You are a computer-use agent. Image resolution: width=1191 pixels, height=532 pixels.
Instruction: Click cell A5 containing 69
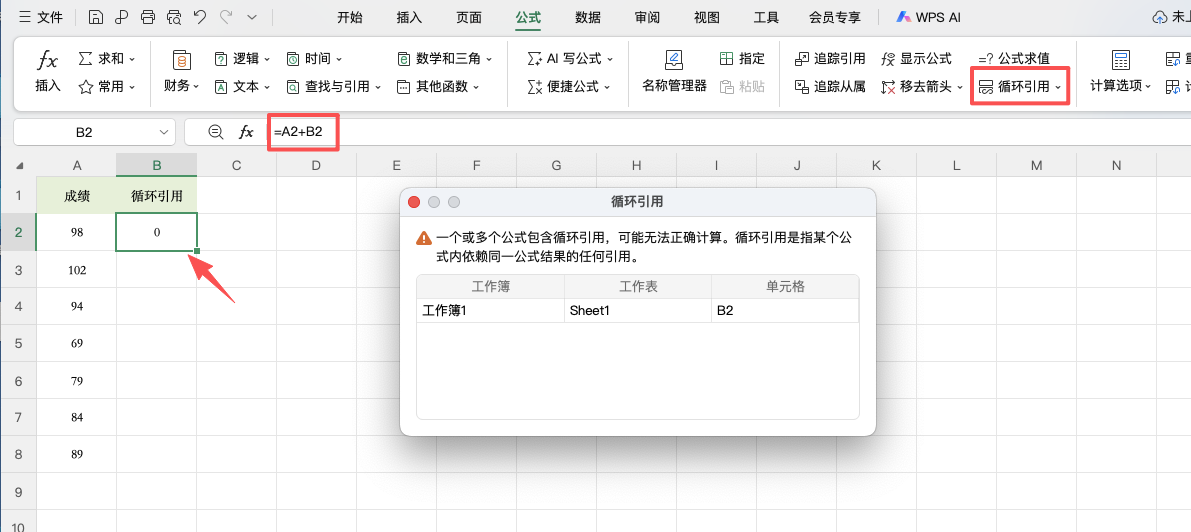coord(77,344)
